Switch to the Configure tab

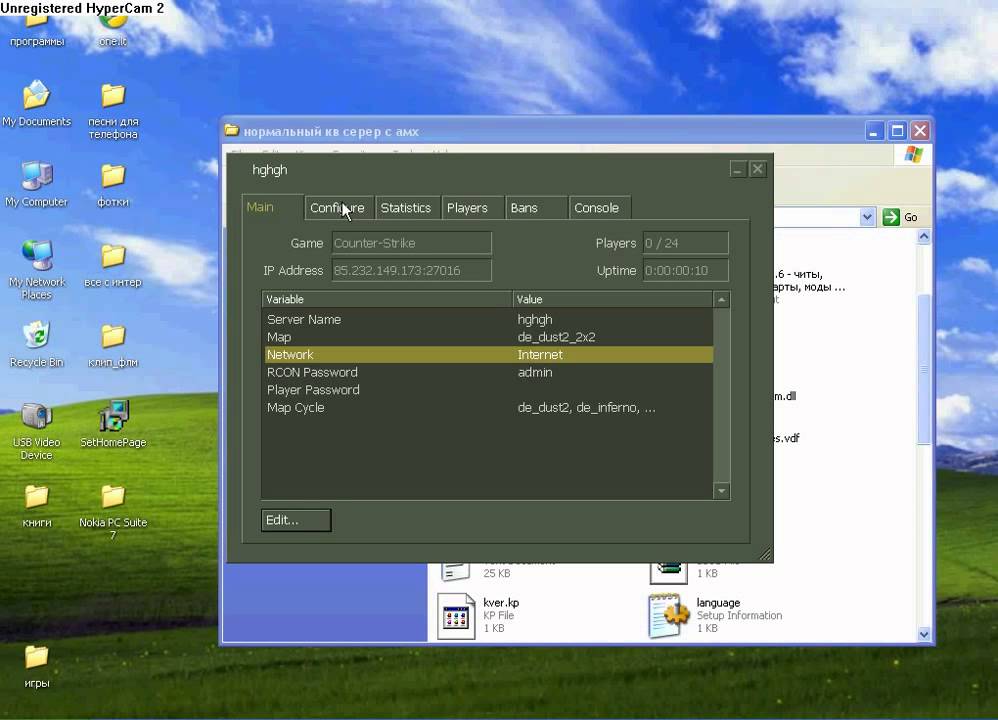(x=337, y=208)
